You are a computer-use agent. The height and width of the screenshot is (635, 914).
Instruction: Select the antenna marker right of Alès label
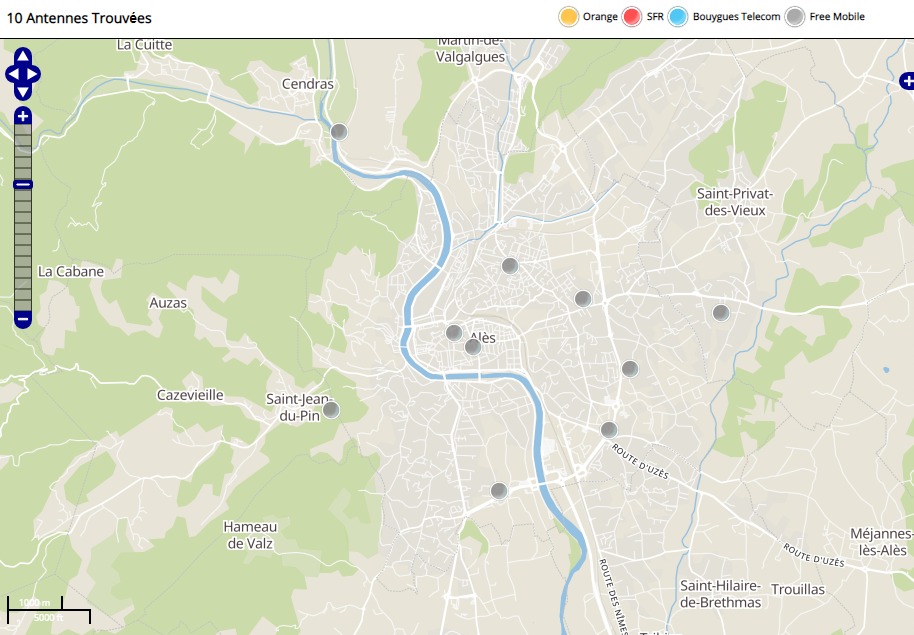click(x=473, y=347)
